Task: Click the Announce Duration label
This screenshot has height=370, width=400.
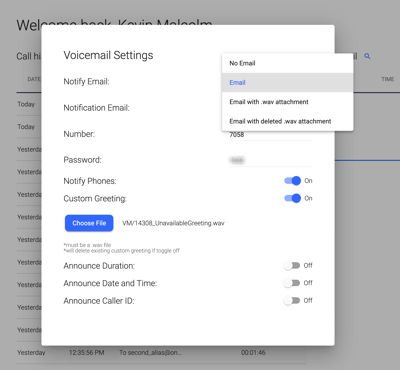Action: click(x=99, y=266)
